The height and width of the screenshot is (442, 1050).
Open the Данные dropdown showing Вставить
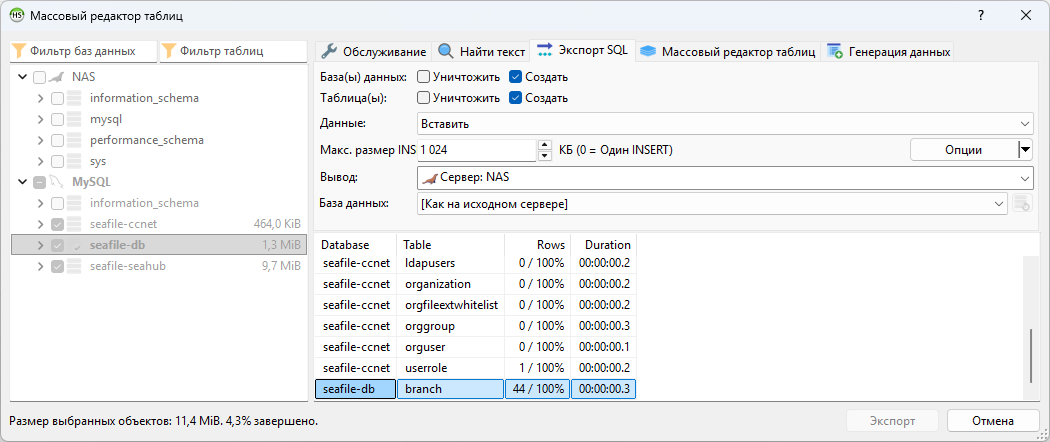725,124
